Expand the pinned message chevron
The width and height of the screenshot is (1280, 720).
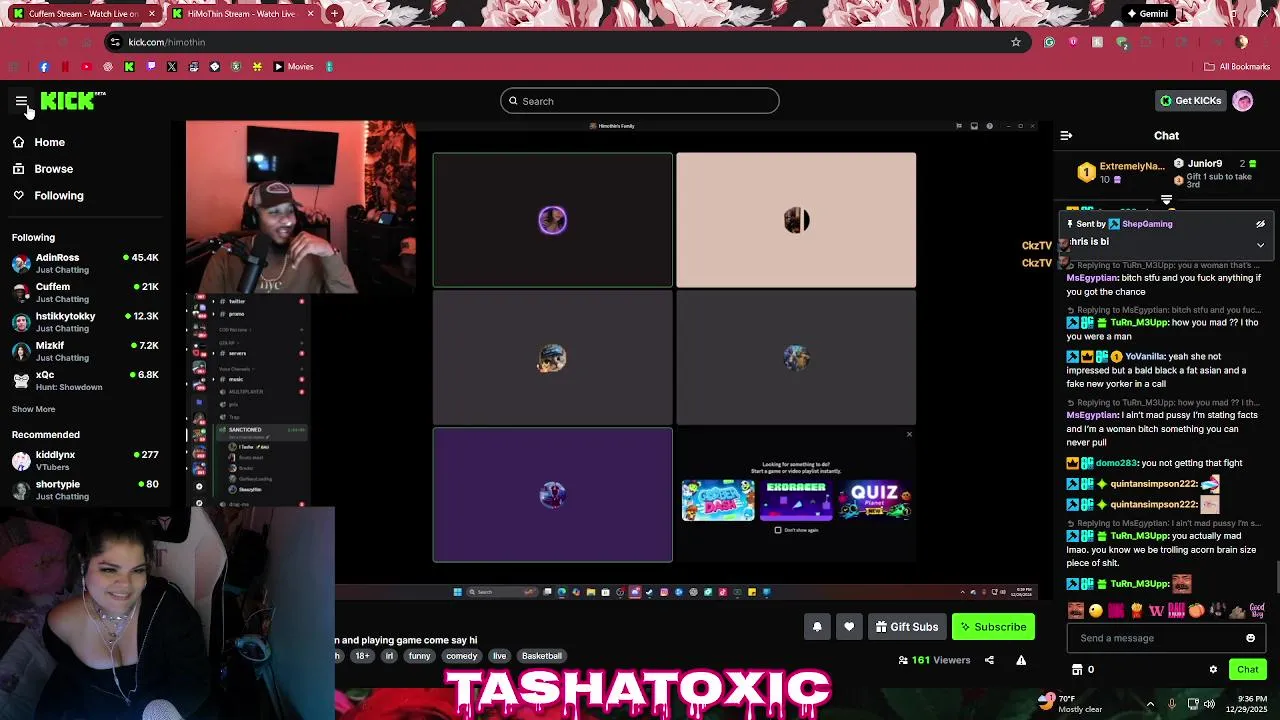1260,244
